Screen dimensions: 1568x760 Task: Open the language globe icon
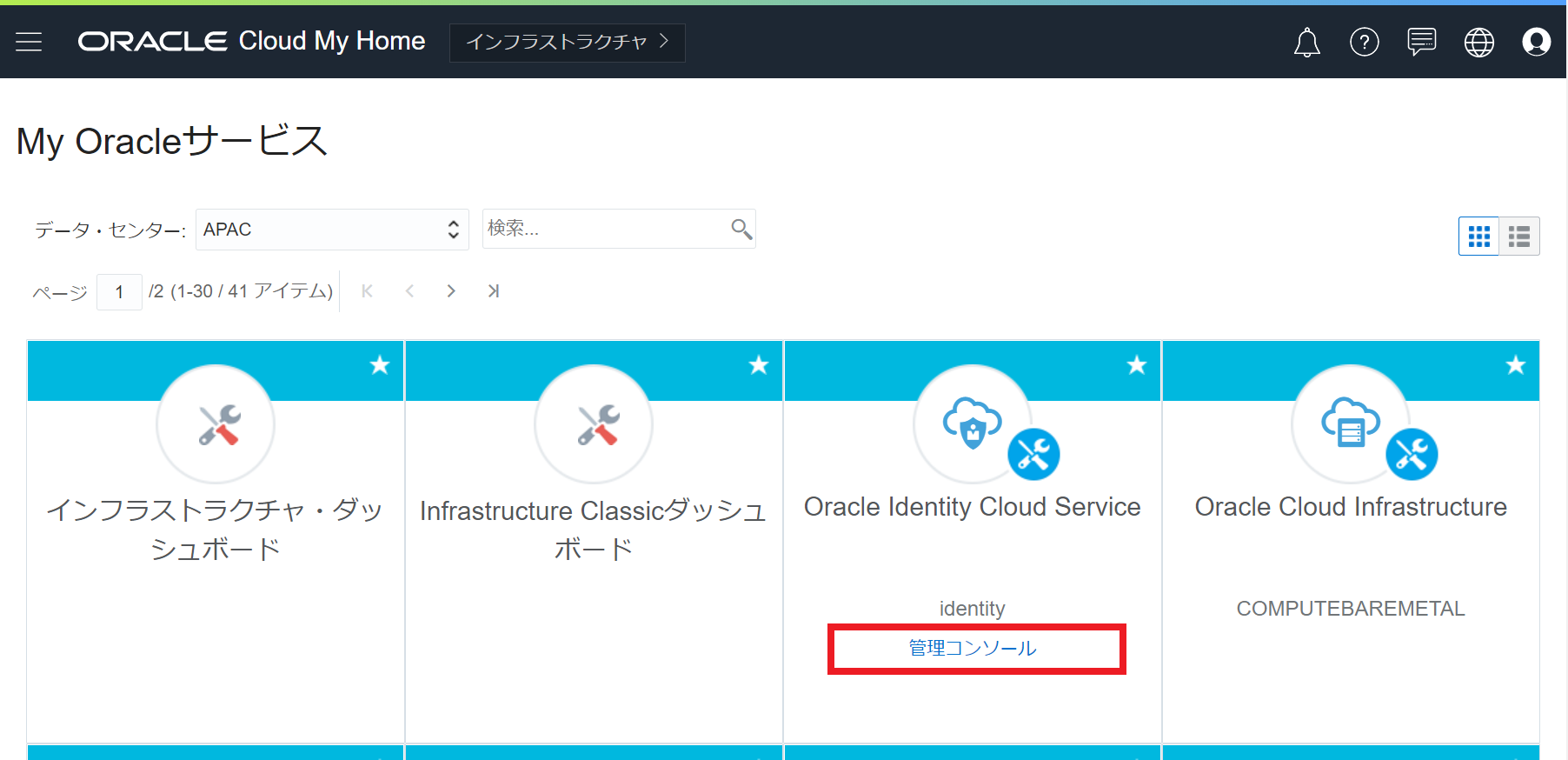1479,42
